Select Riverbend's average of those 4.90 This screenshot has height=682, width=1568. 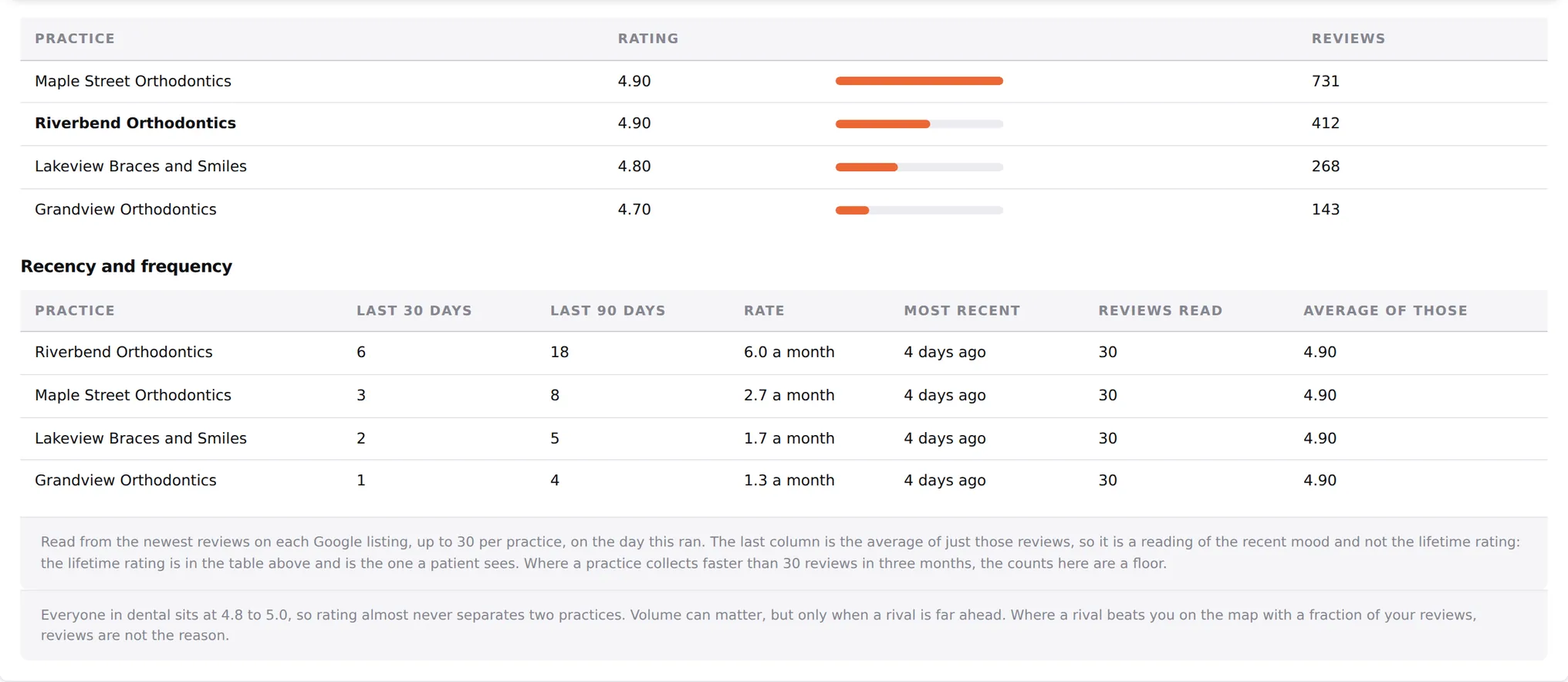1320,353
